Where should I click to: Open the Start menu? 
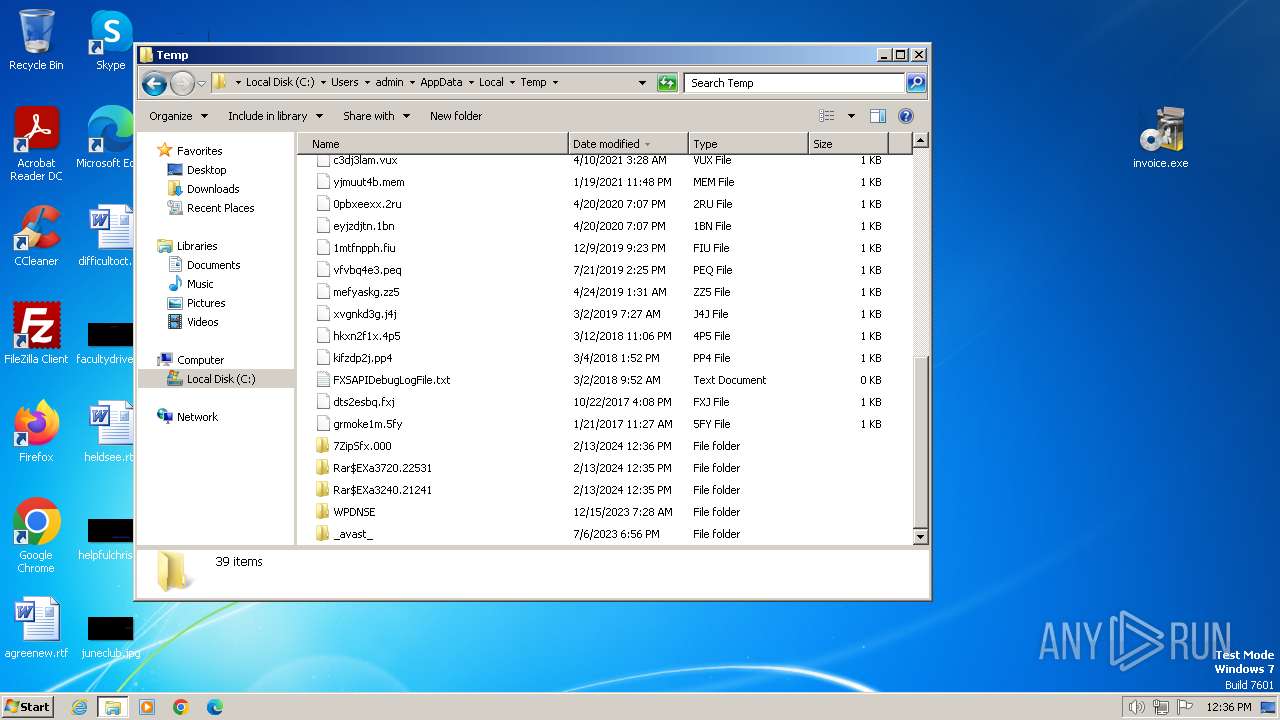pos(28,707)
